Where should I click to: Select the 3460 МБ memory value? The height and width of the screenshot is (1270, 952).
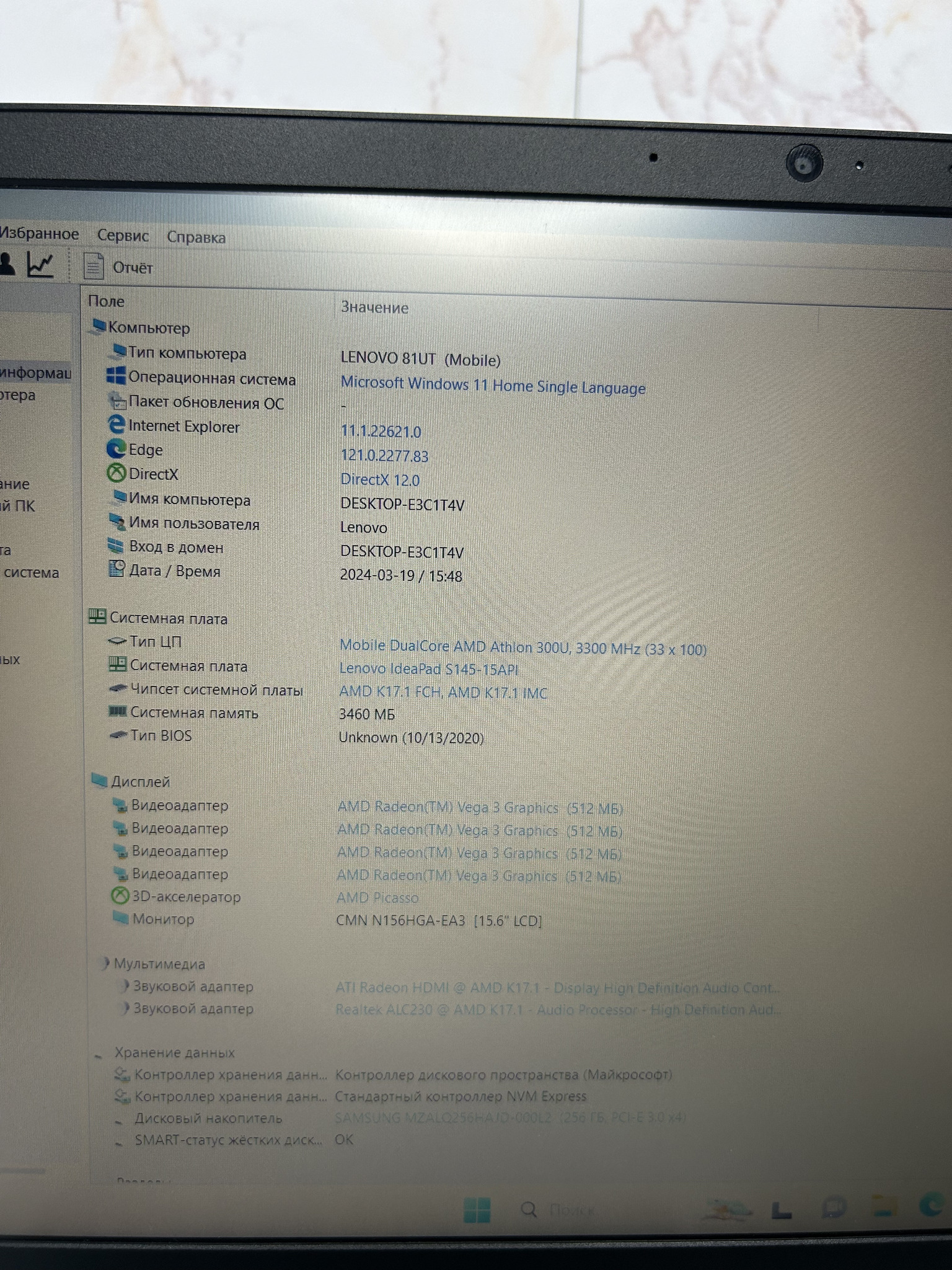(367, 714)
